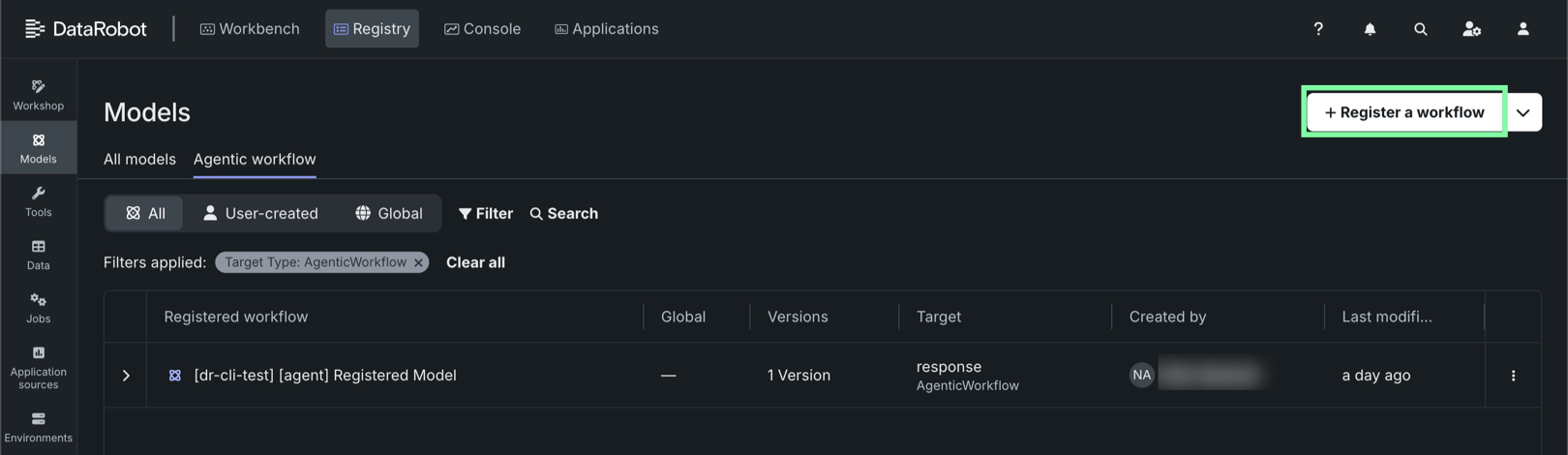Open the Workbench top navigation tab
Viewport: 1568px width, 455px height.
(250, 29)
